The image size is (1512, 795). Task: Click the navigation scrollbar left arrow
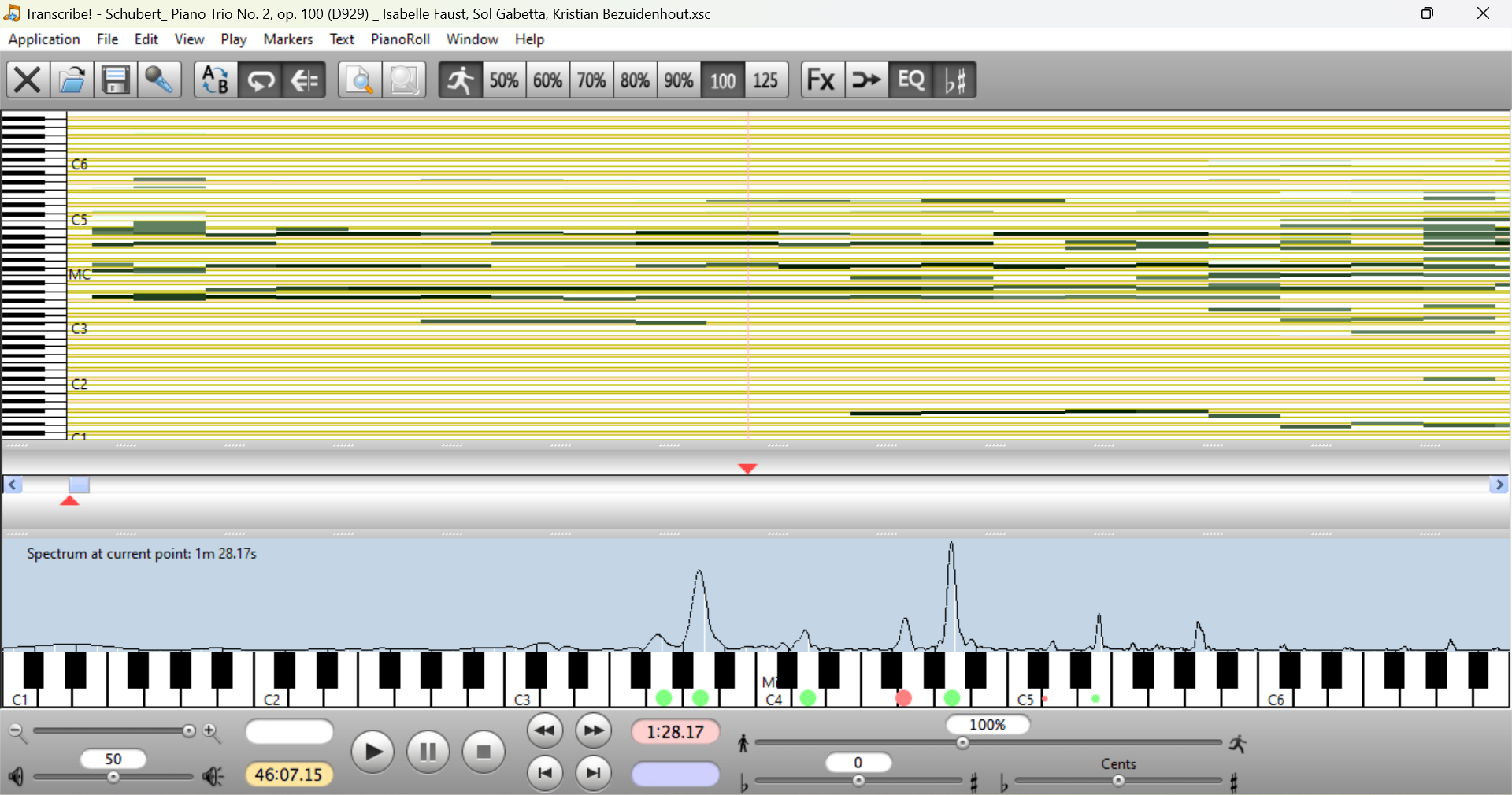tap(12, 485)
